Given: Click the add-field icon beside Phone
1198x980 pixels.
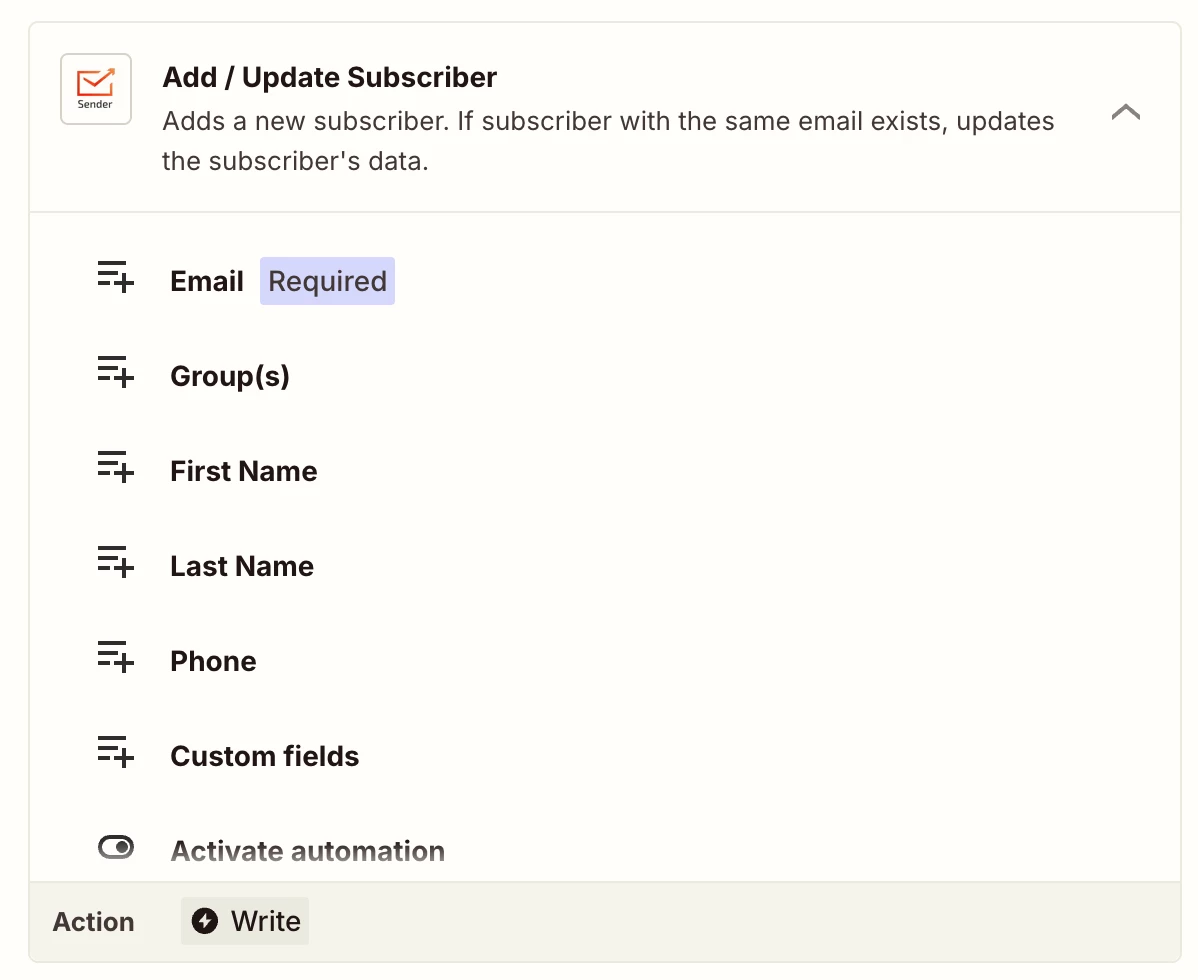Looking at the screenshot, I should [x=115, y=656].
